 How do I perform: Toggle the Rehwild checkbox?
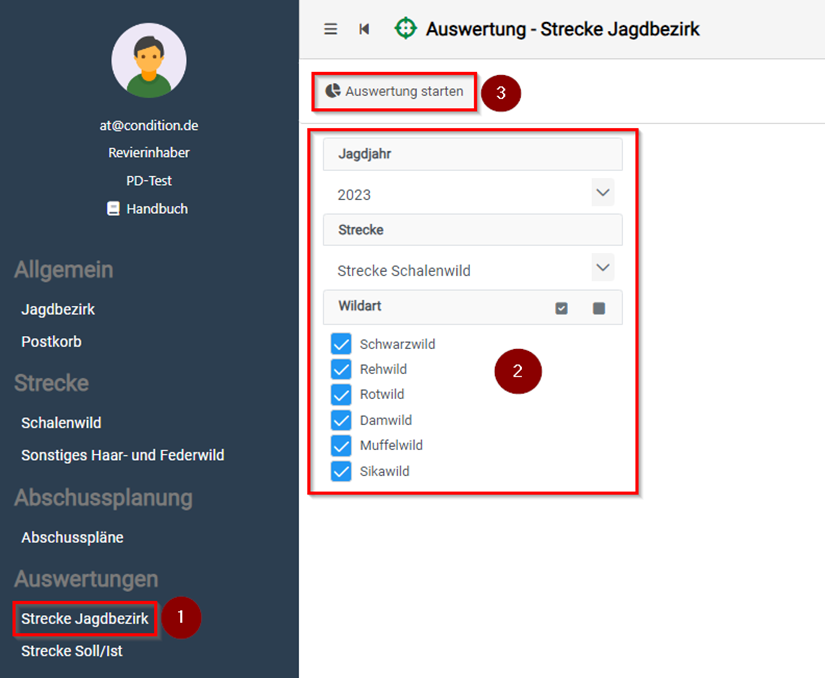point(341,369)
